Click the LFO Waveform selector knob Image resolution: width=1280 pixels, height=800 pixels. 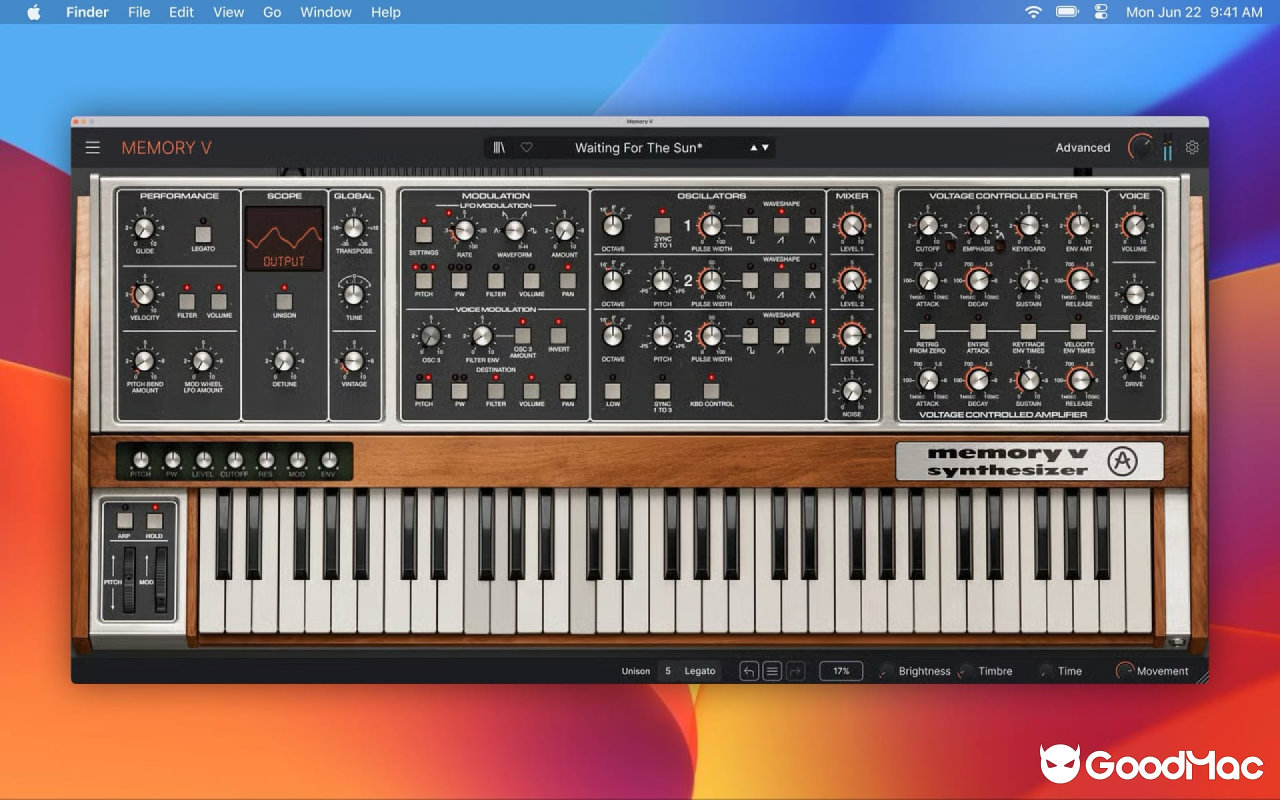[x=515, y=231]
